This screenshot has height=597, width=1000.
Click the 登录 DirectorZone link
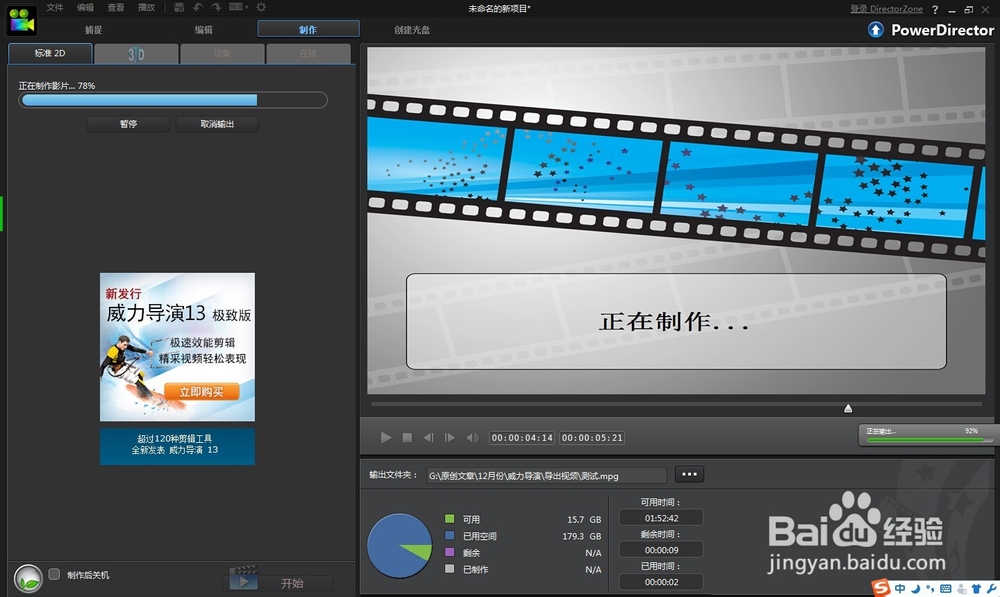[x=886, y=9]
